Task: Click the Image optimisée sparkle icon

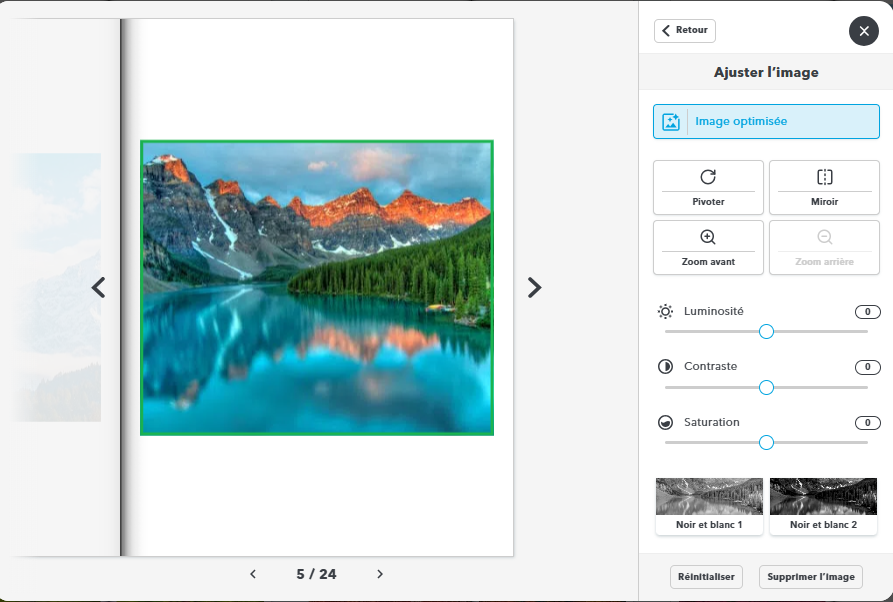Action: (671, 122)
